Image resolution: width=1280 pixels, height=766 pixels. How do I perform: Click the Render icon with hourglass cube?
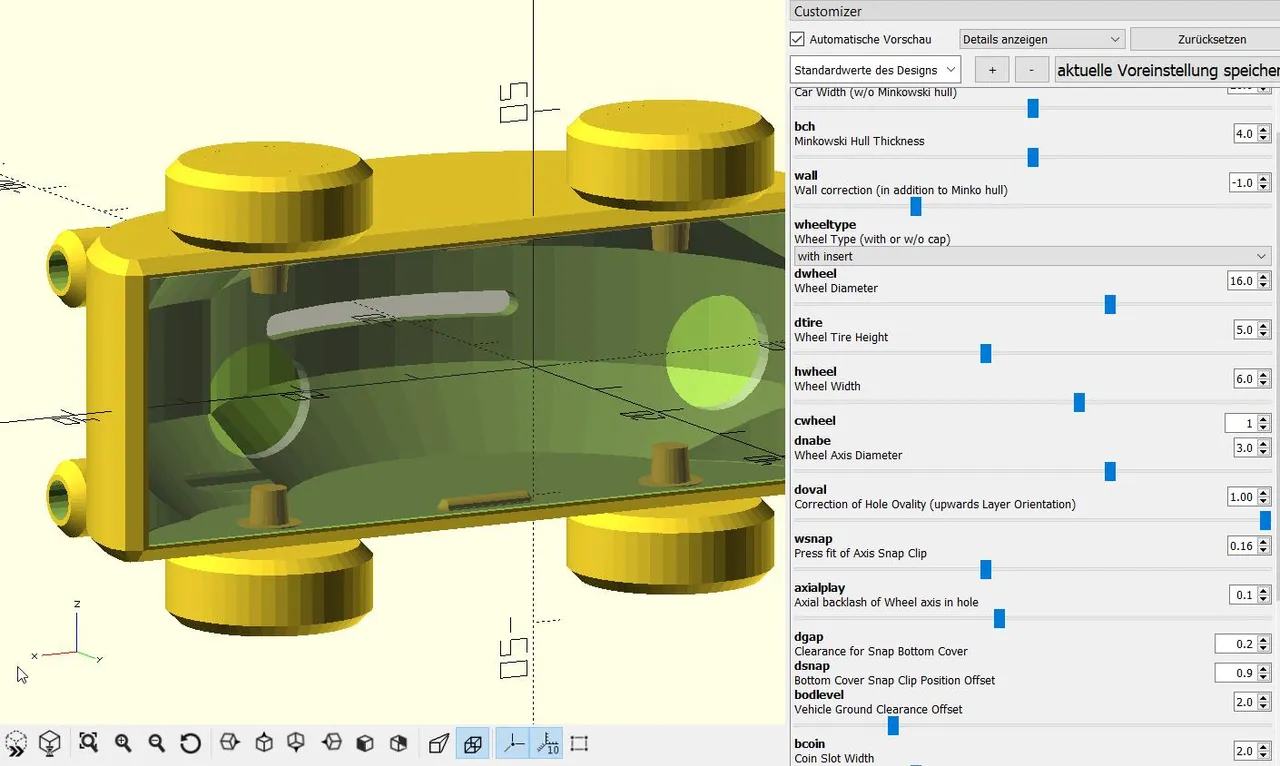tap(50, 743)
